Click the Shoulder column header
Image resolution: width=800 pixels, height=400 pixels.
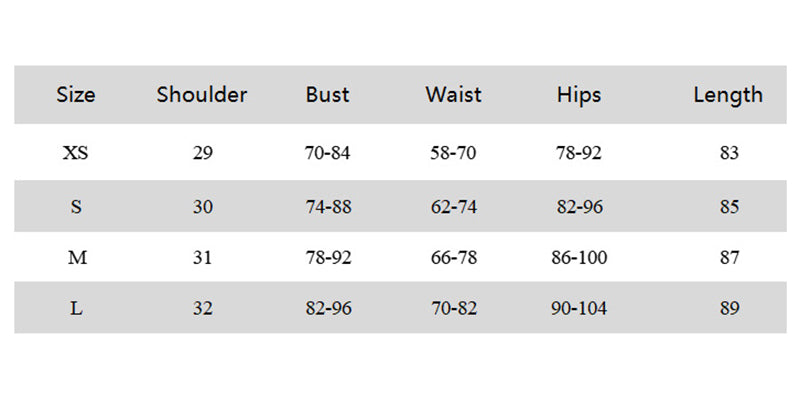point(202,95)
